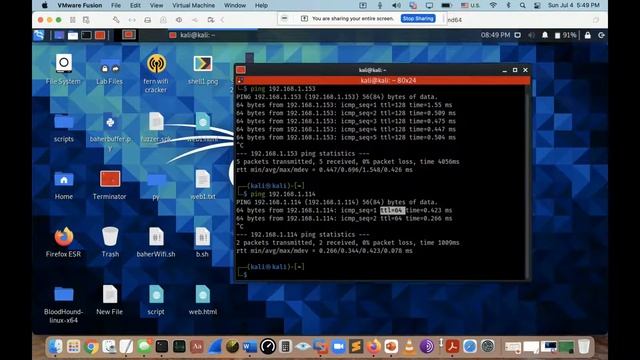The image size is (640, 360).
Task: Click the kali@kali taskbar window button
Action: [192, 35]
